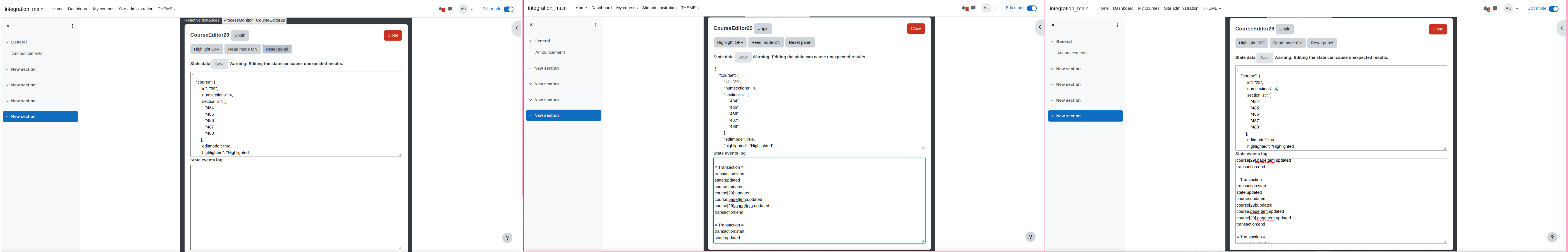Select highlighted New section in right window index

pyautogui.click(x=1085, y=116)
